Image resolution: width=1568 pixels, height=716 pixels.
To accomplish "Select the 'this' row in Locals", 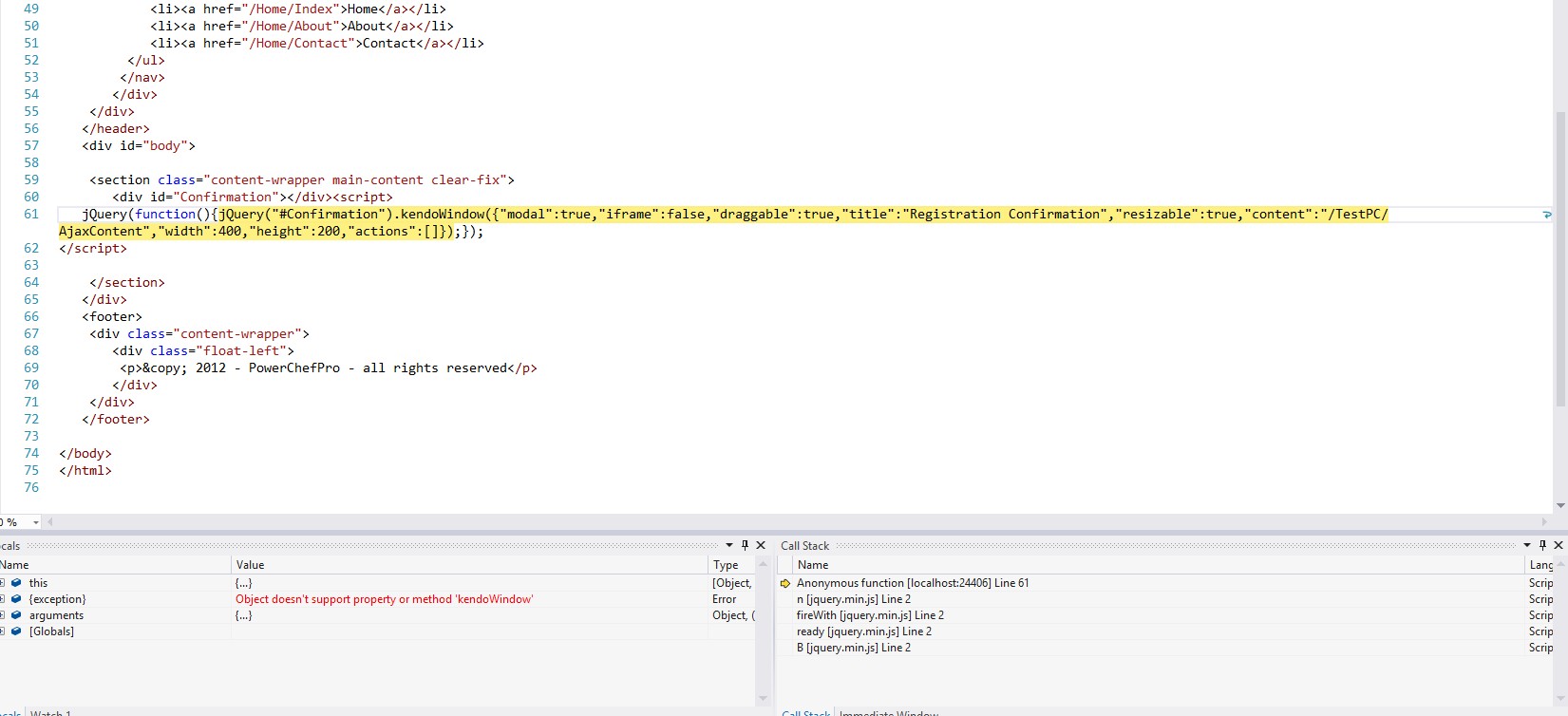I will pos(378,583).
